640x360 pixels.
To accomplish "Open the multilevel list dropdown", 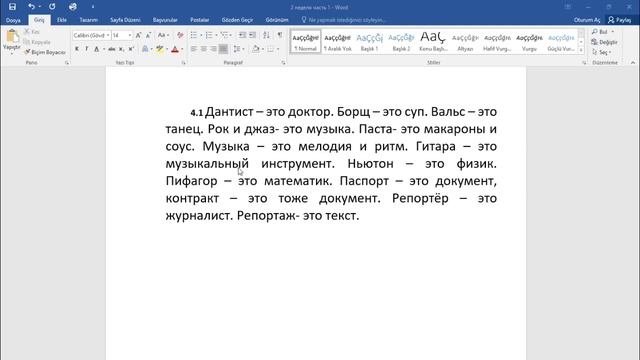I will click(231, 36).
